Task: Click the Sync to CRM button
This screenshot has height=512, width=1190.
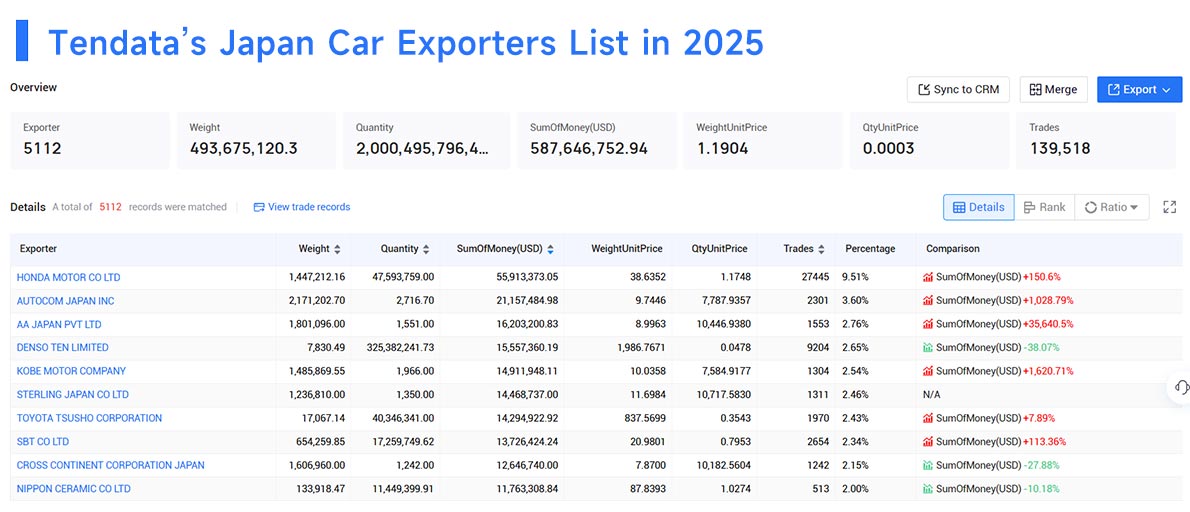Action: 959,90
